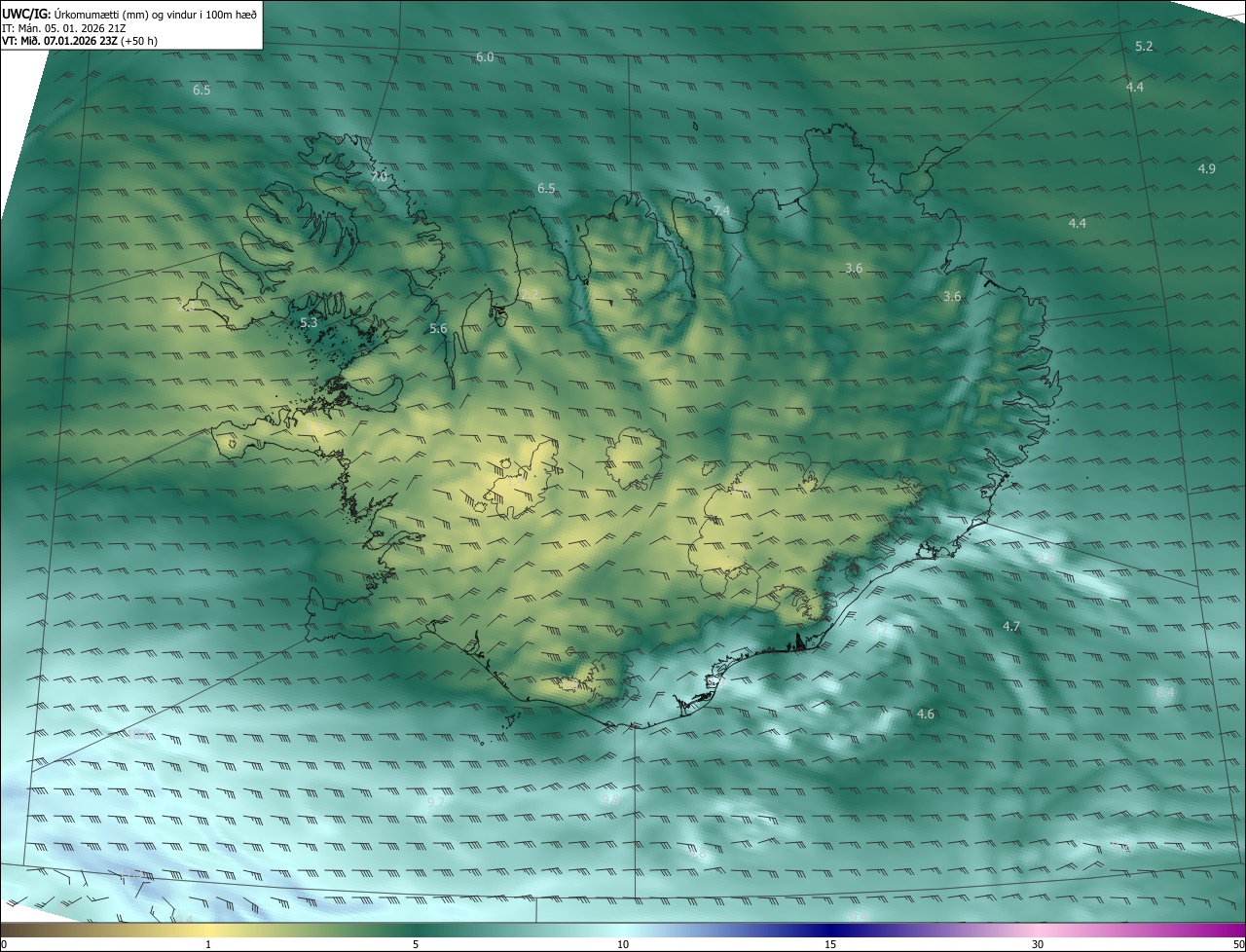Select the 5.2 value on the map
The image size is (1246, 952).
point(1144,47)
